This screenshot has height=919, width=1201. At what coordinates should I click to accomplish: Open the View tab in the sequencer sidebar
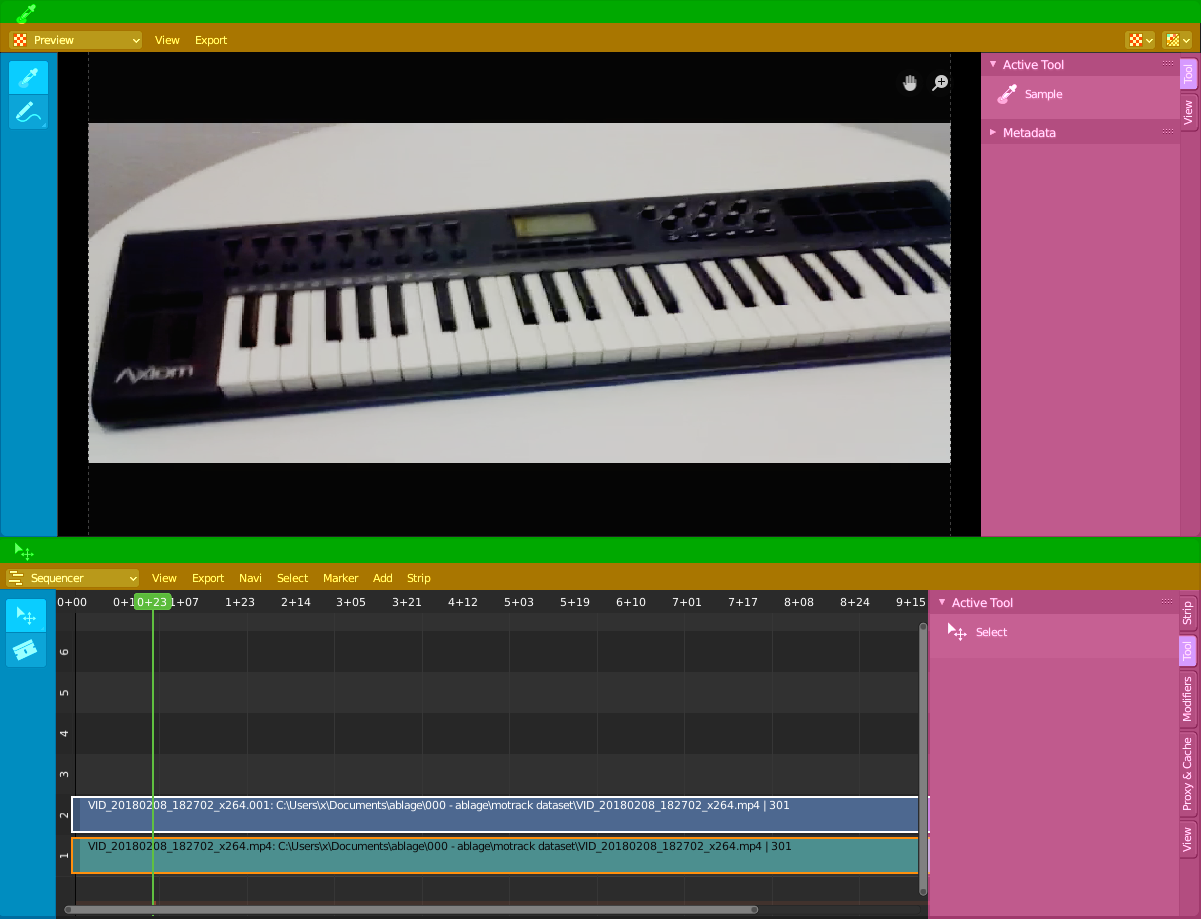(1187, 839)
